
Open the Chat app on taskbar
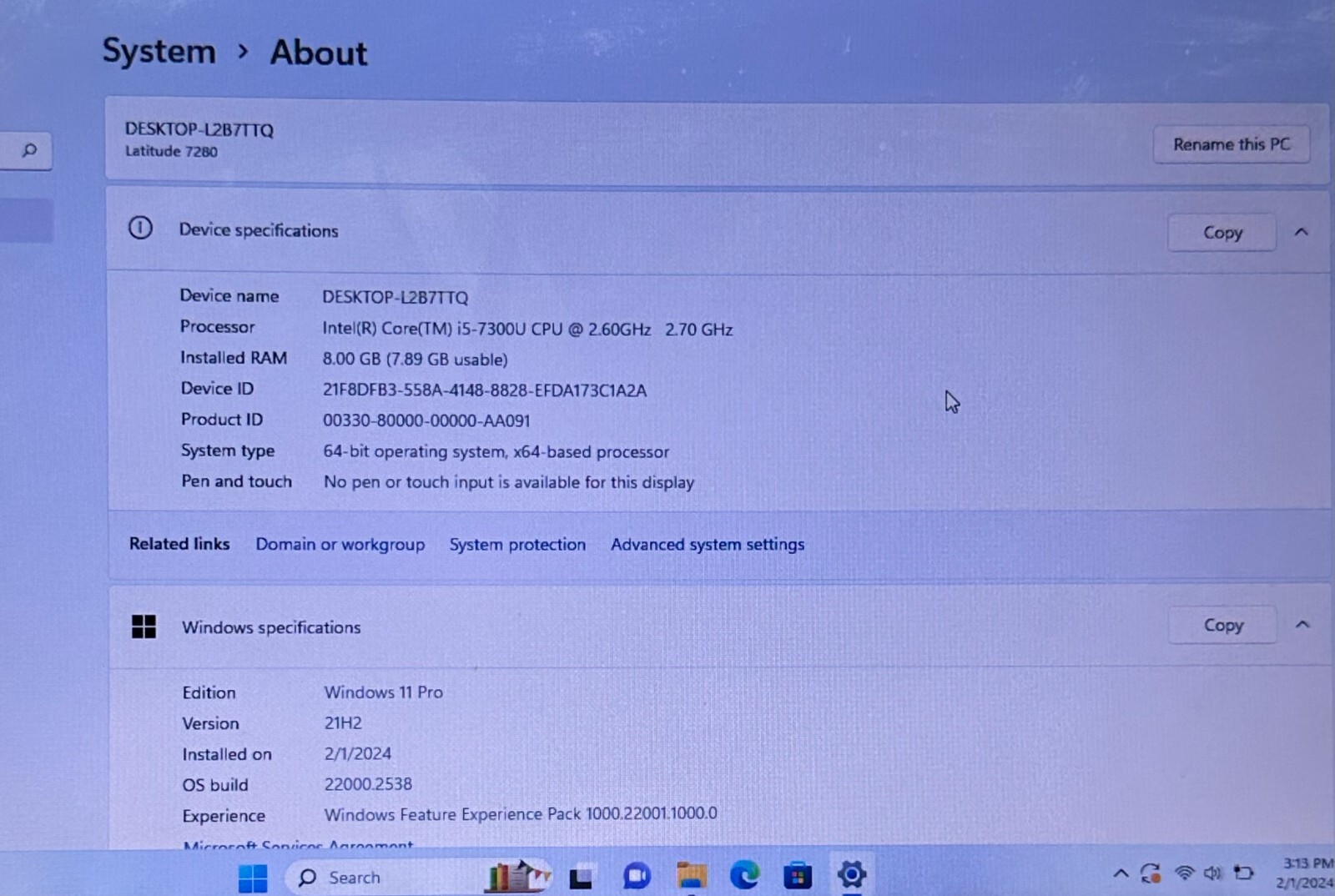pyautogui.click(x=637, y=876)
